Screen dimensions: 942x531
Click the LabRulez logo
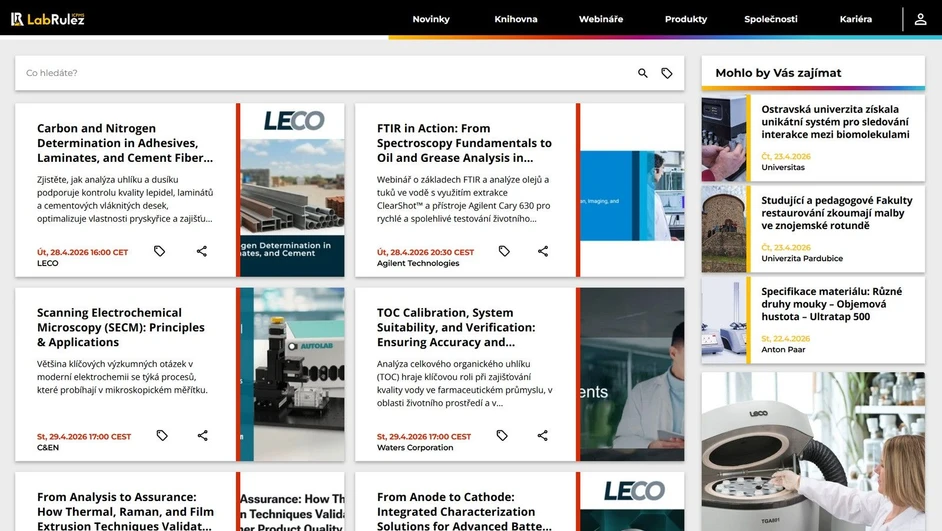coord(48,19)
